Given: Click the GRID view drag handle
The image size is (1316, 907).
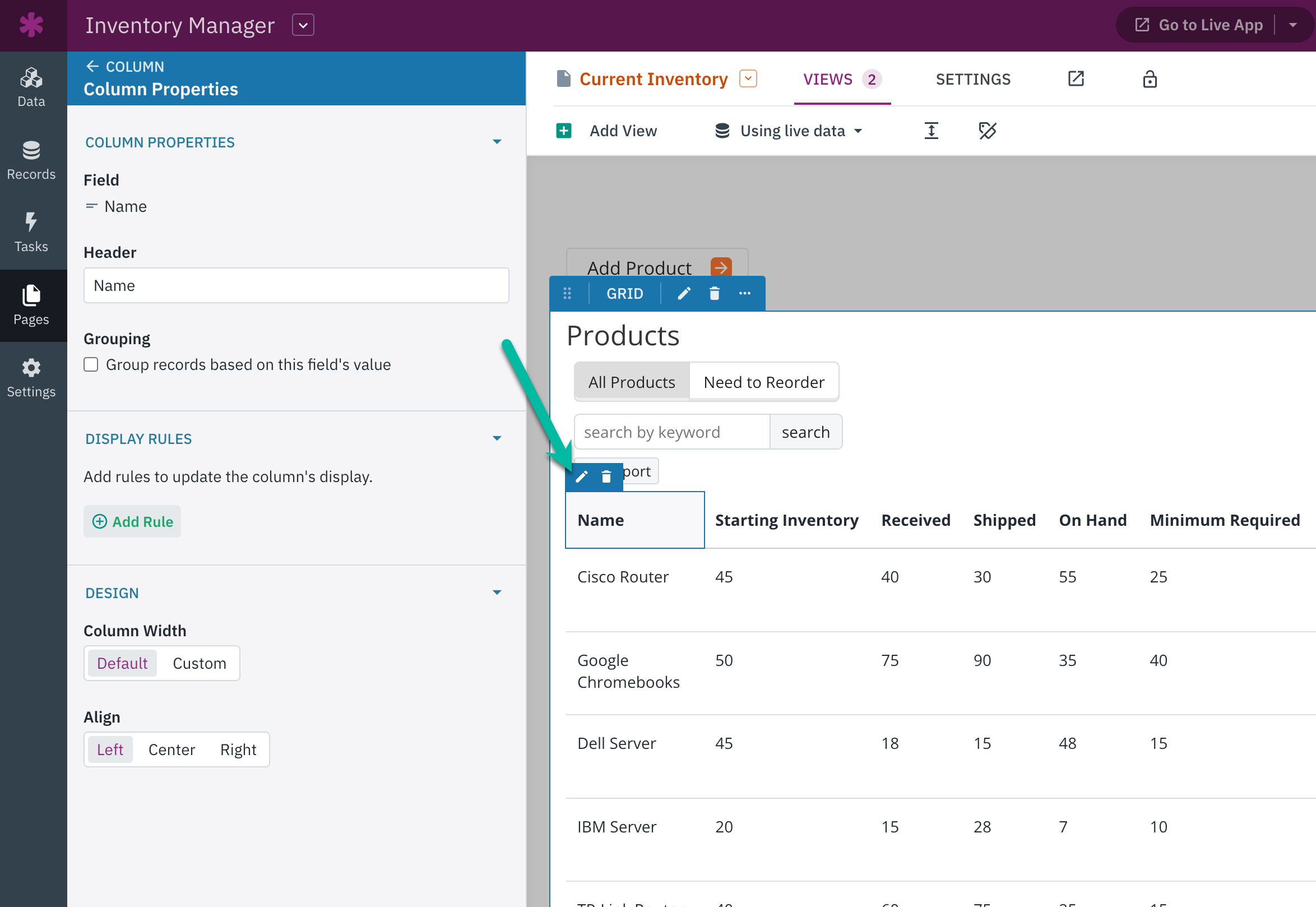Looking at the screenshot, I should (567, 293).
